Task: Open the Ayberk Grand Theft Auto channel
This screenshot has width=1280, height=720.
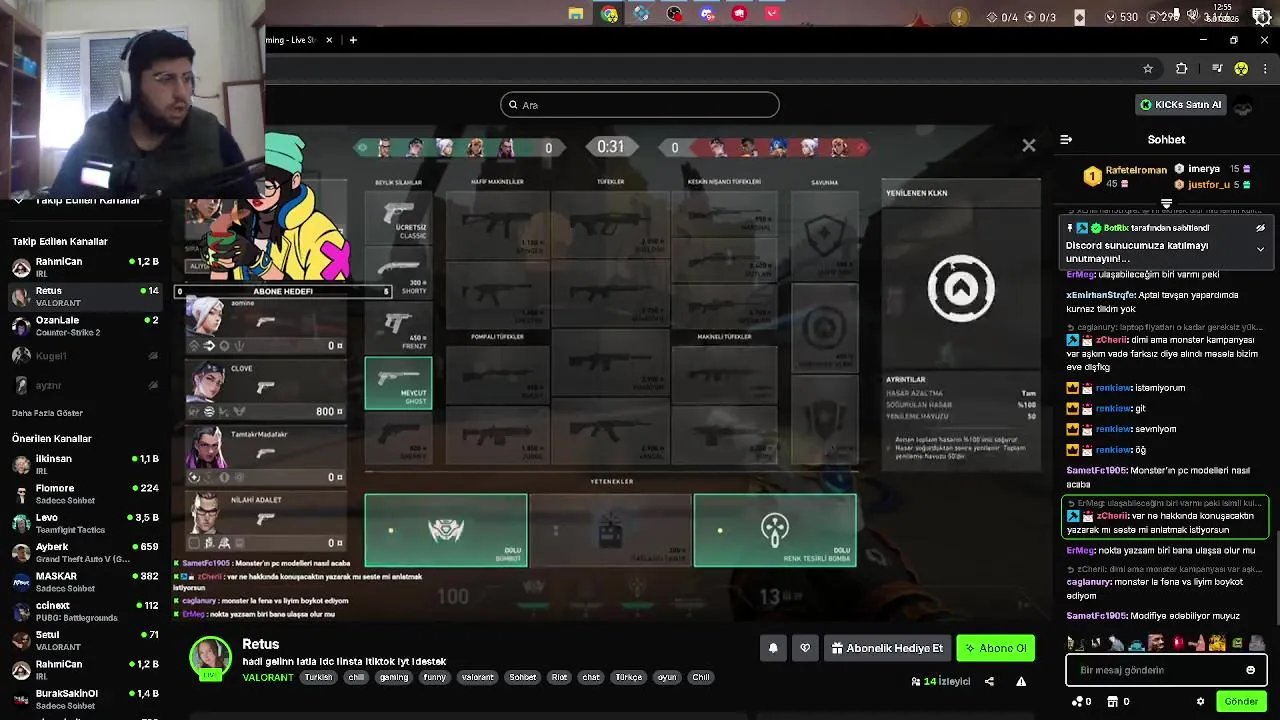Action: pos(85,553)
